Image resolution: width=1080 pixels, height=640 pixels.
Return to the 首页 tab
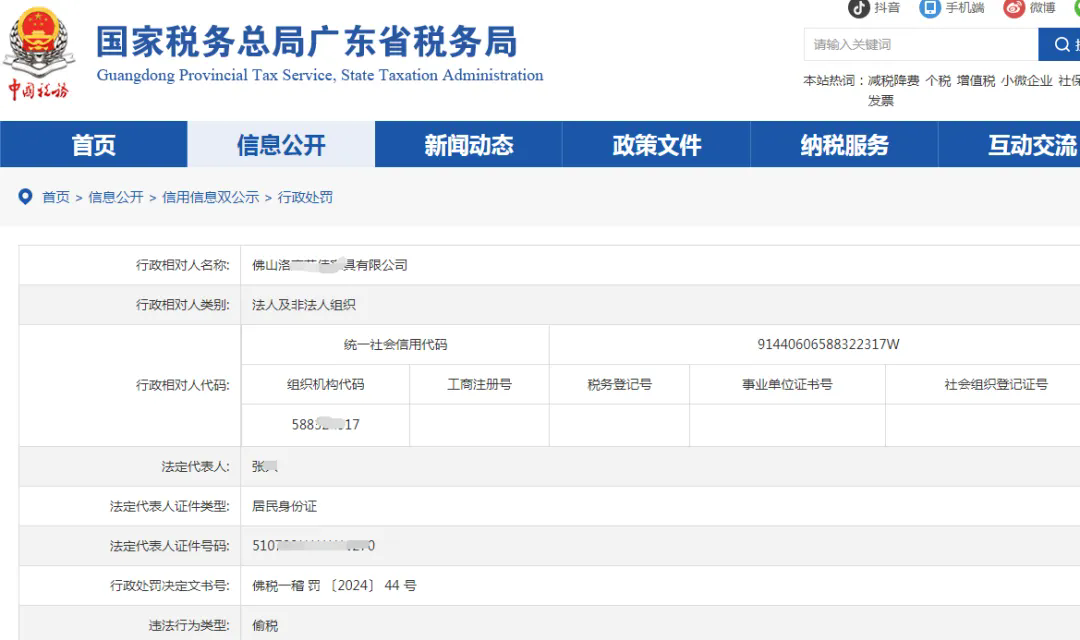pos(93,145)
